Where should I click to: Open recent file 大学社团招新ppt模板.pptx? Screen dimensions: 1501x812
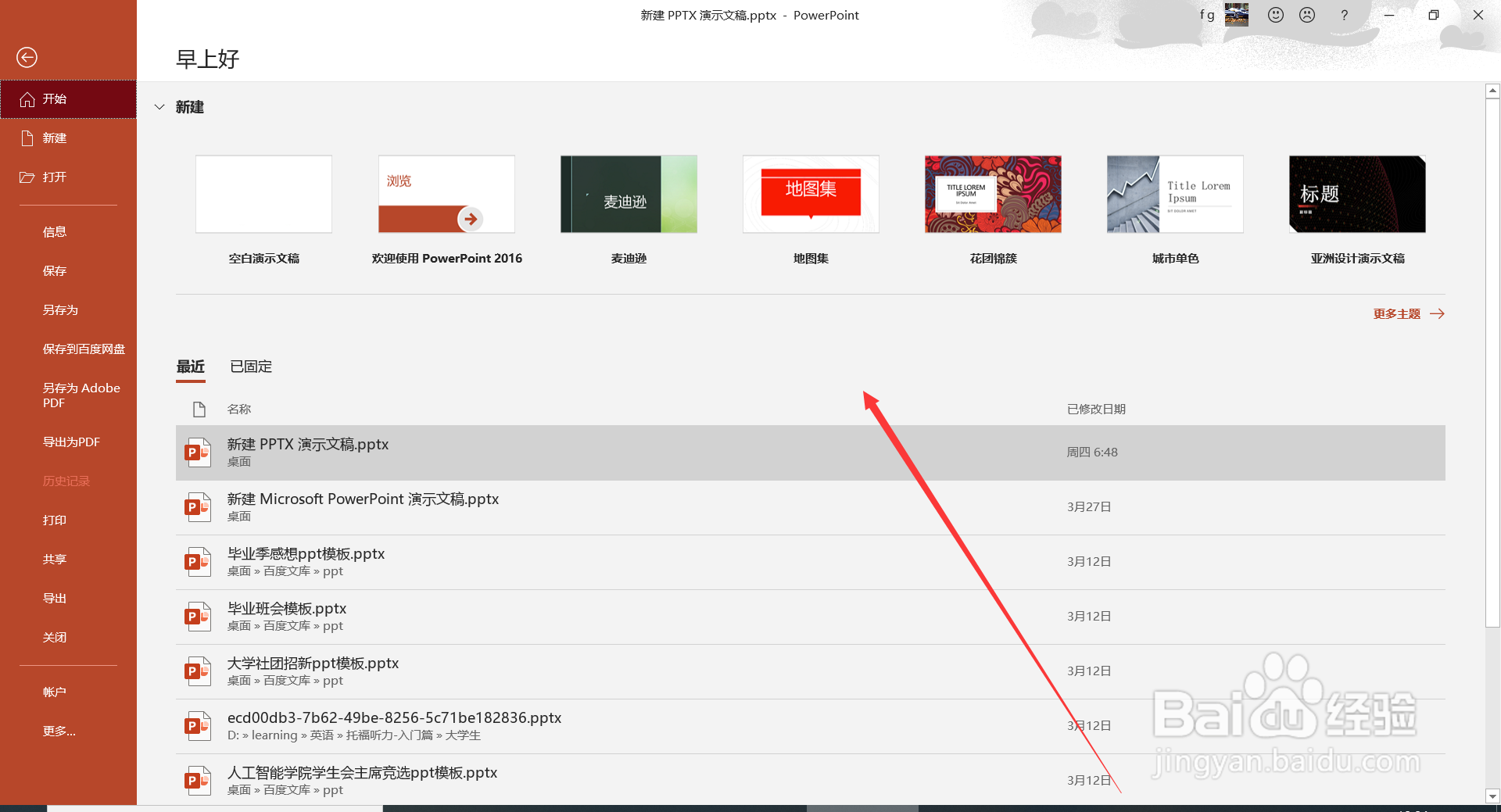811,671
